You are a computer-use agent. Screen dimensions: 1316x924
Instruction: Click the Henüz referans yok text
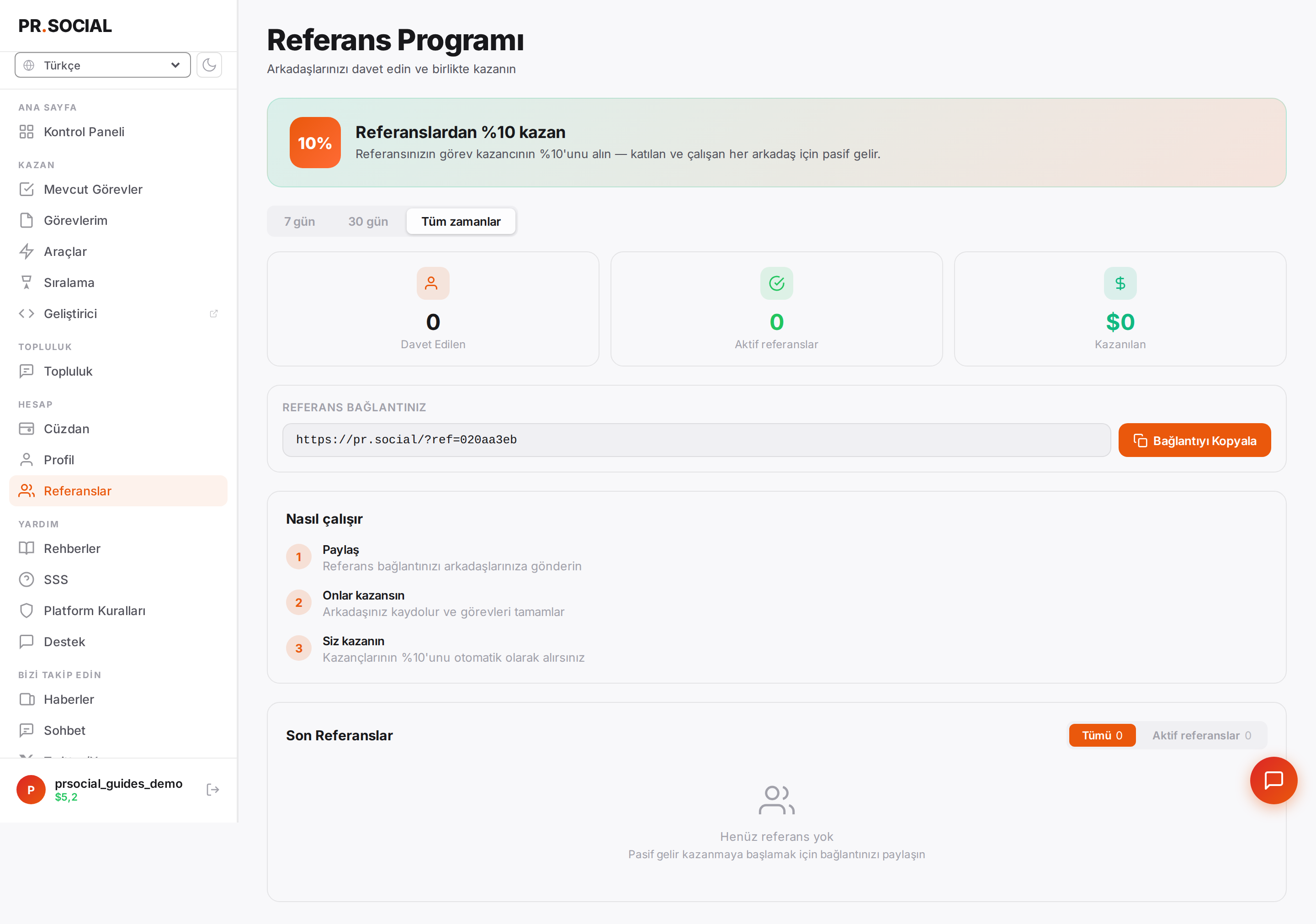pyautogui.click(x=777, y=836)
